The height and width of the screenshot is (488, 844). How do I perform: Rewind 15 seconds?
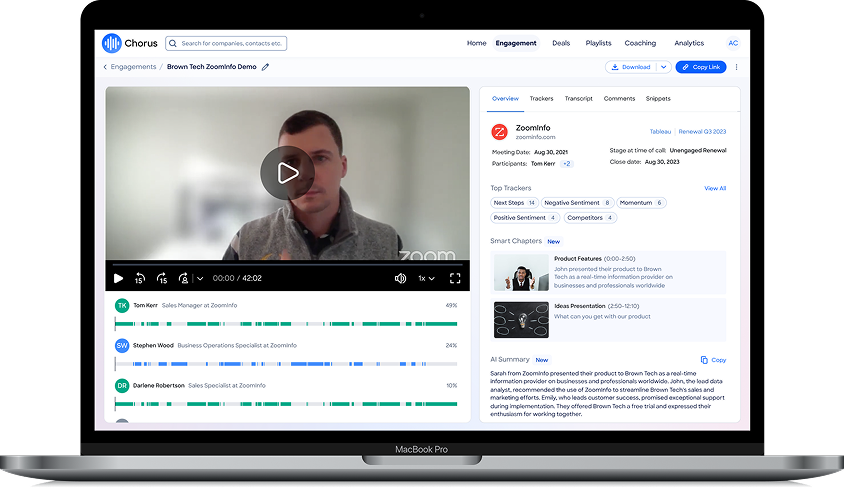tap(140, 278)
